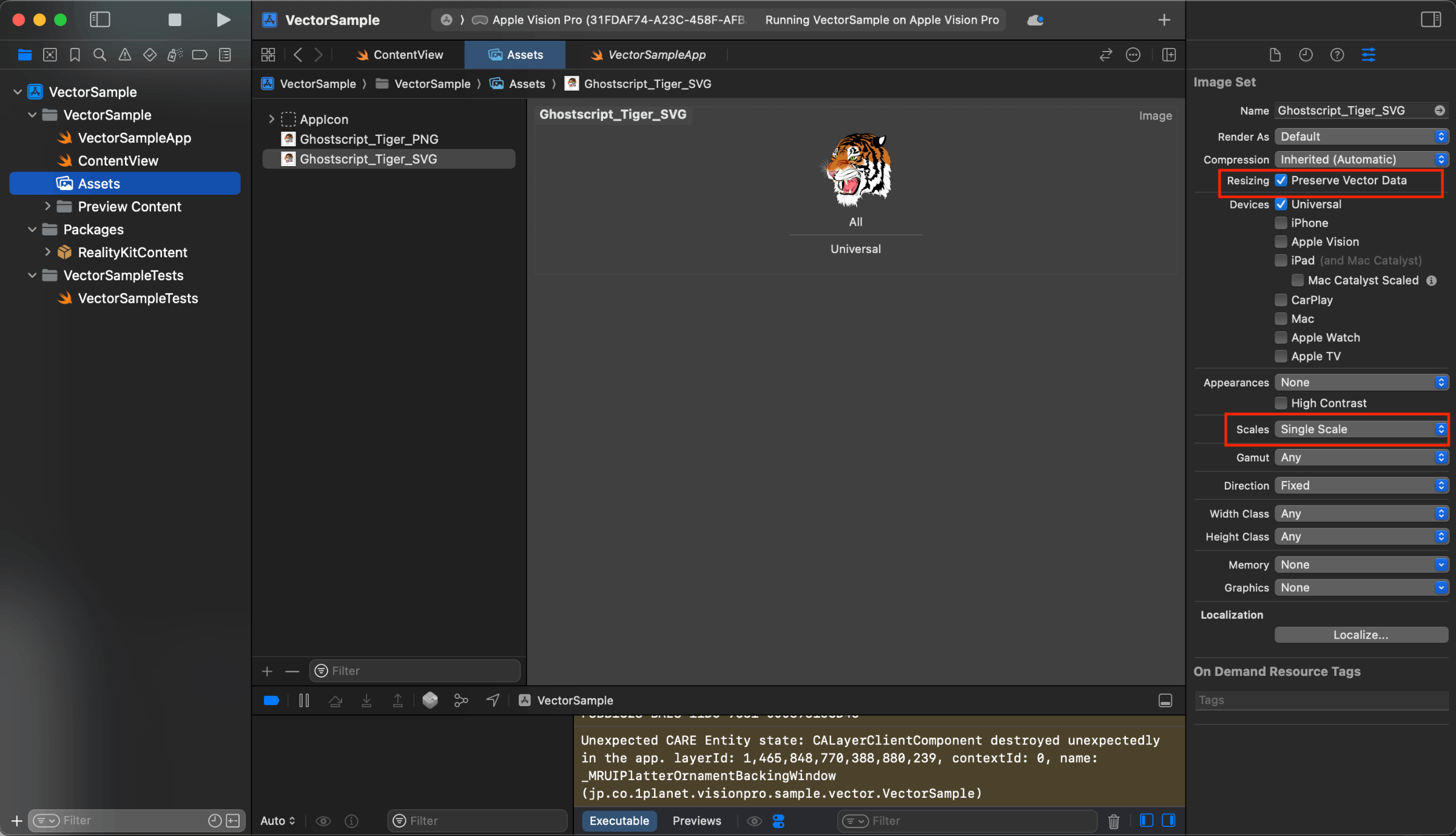Toggle the Preserve Vector Data checkbox
1456x836 pixels.
point(1281,180)
